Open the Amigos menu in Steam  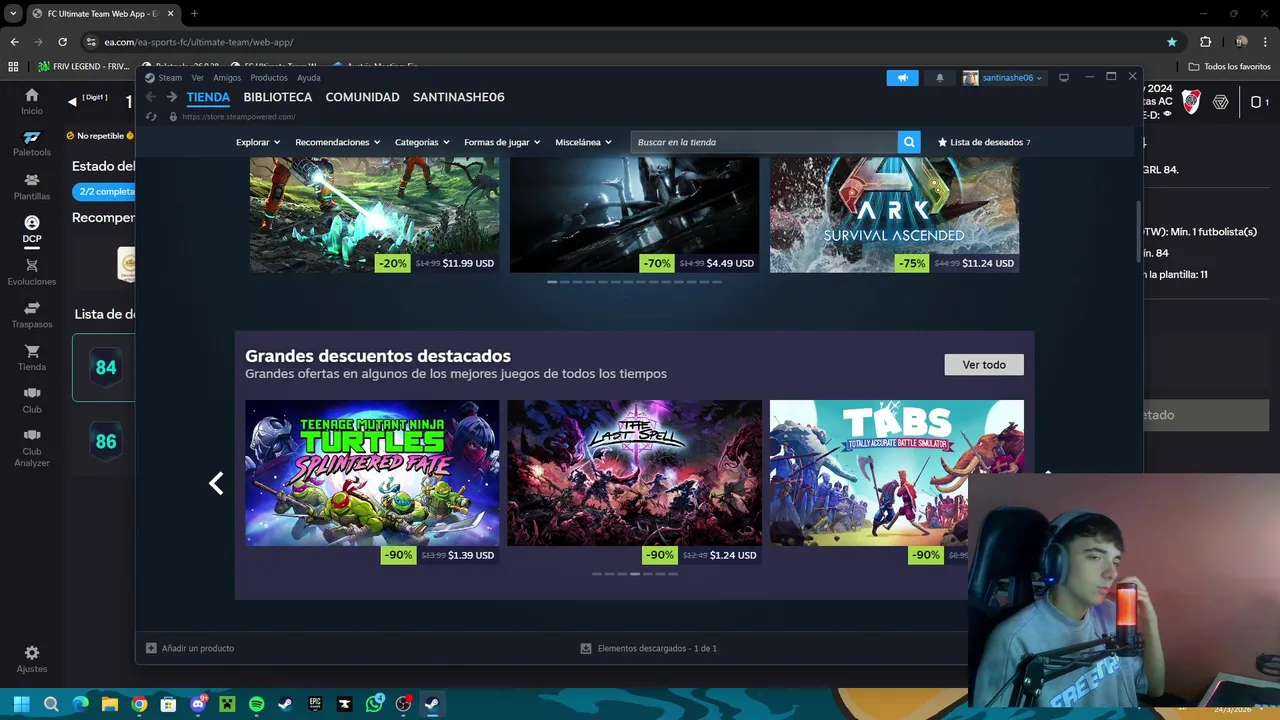227,78
